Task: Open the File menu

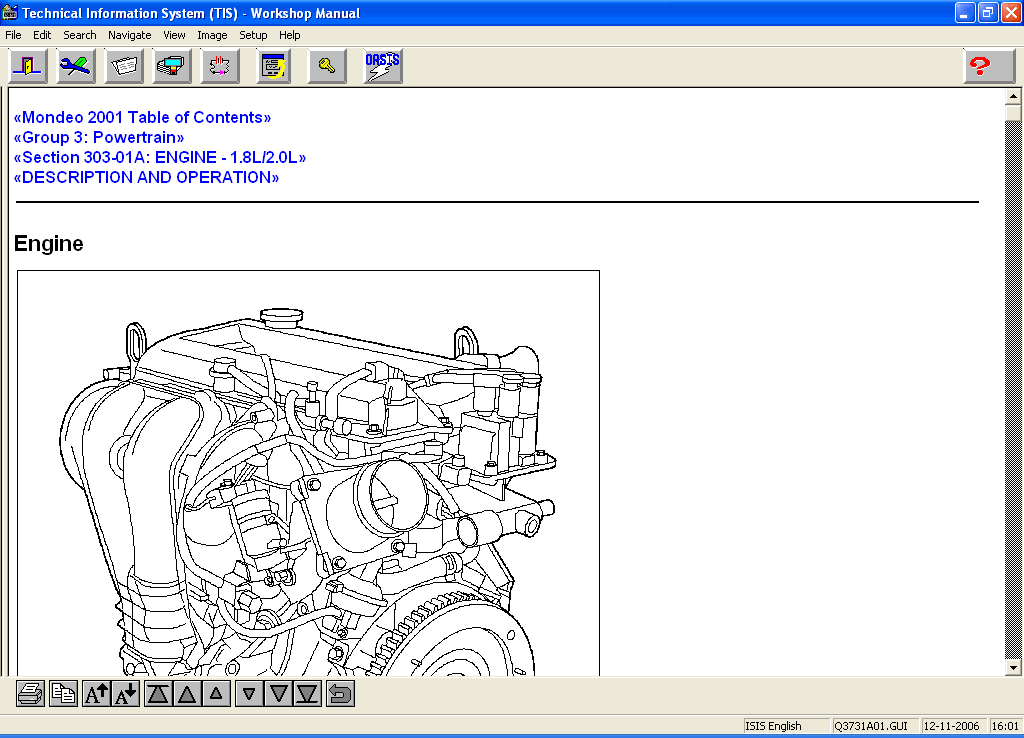Action: pyautogui.click(x=13, y=35)
